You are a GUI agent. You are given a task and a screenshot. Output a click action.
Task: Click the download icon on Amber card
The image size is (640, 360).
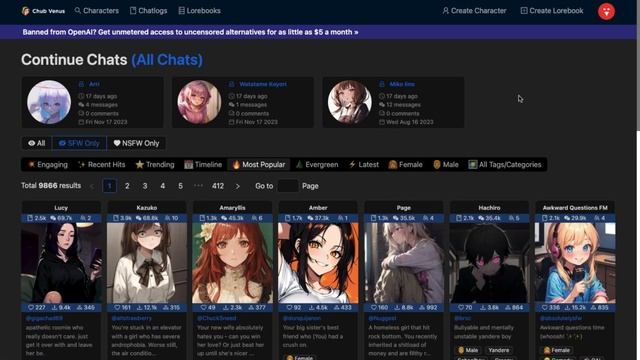[x=311, y=307]
